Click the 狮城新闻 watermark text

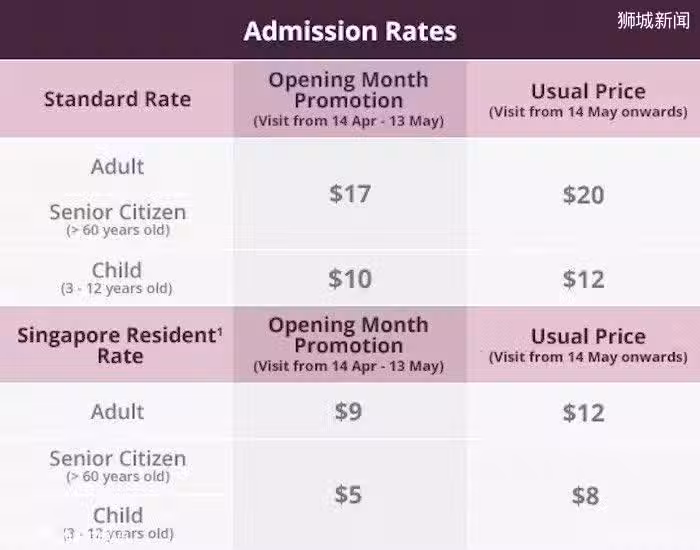pyautogui.click(x=654, y=21)
